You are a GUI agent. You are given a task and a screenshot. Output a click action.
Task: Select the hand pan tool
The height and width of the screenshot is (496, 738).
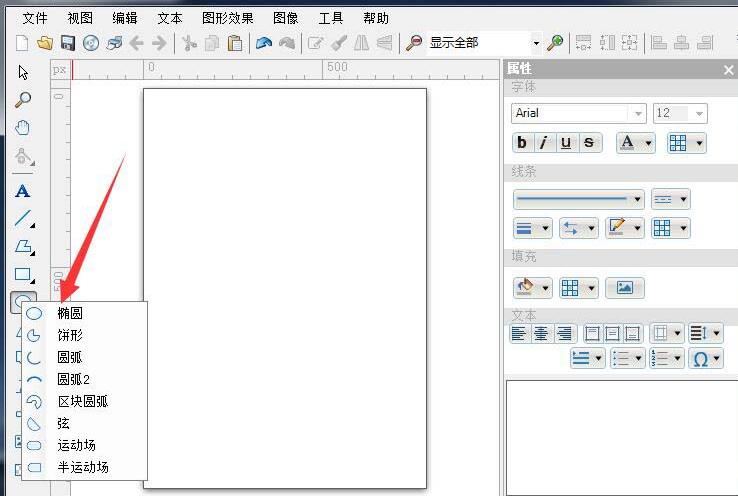coord(23,128)
